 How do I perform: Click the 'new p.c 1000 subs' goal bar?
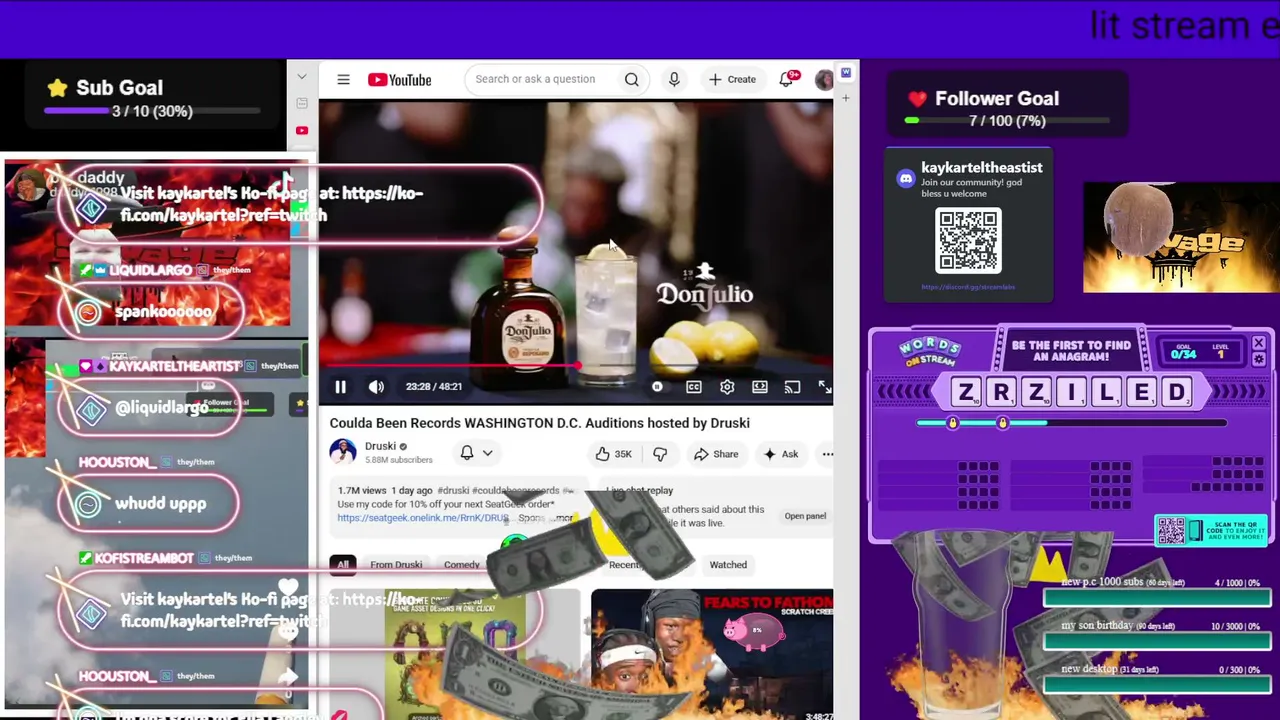(x=1157, y=598)
